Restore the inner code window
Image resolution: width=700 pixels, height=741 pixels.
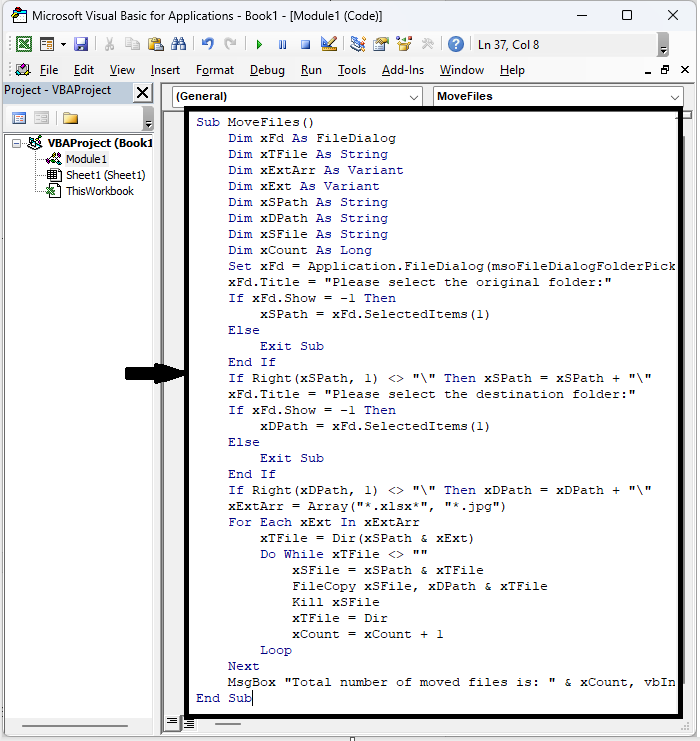pos(665,70)
